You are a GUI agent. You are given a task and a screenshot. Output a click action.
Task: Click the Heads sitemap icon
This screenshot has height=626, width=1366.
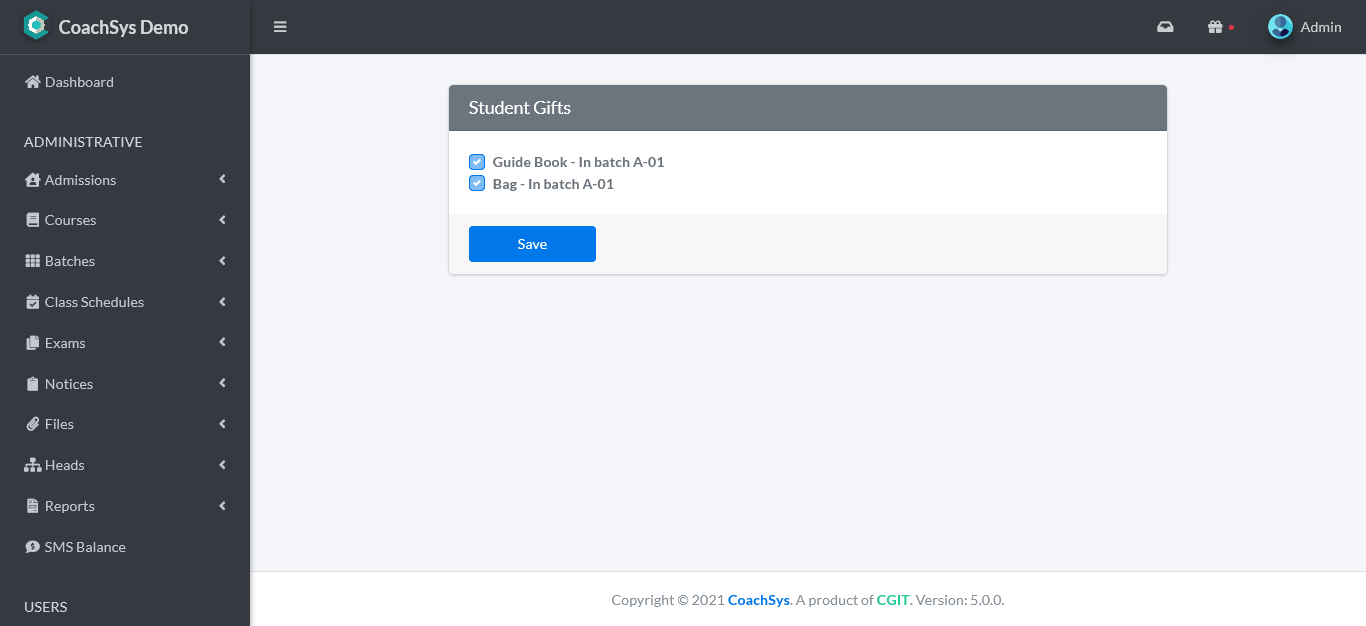[33, 465]
